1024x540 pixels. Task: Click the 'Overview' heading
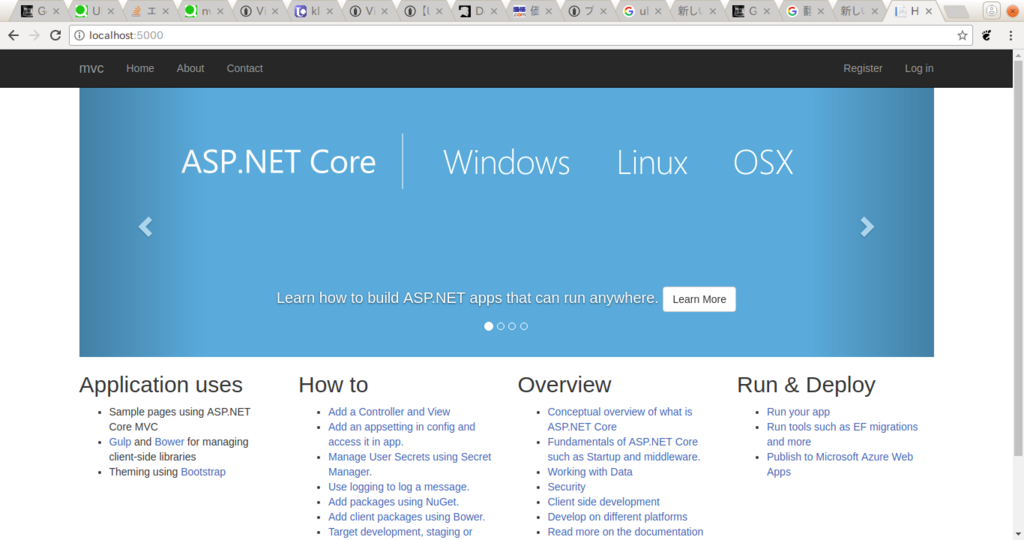tap(564, 385)
